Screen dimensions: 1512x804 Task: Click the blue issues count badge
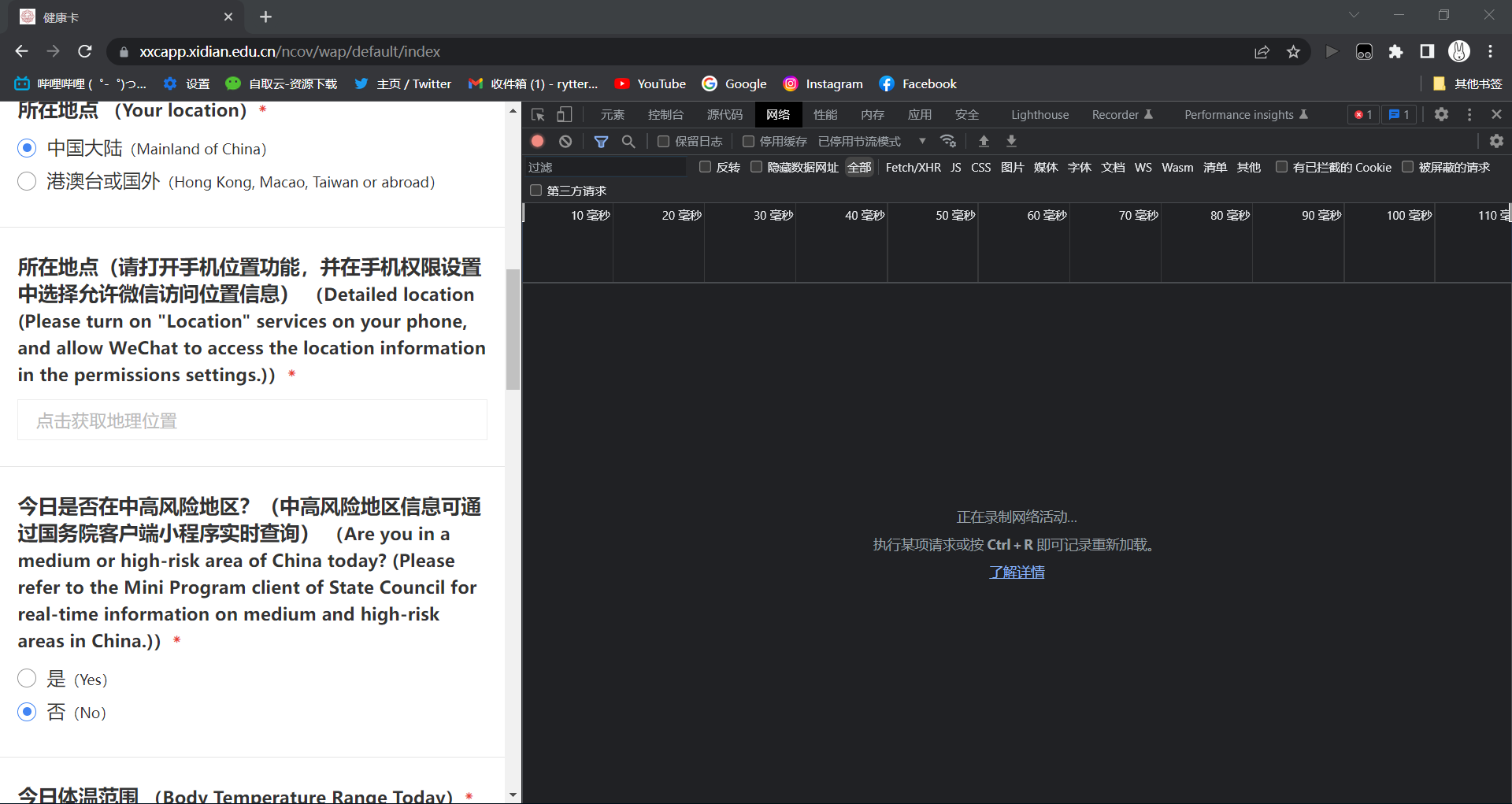pos(1399,114)
